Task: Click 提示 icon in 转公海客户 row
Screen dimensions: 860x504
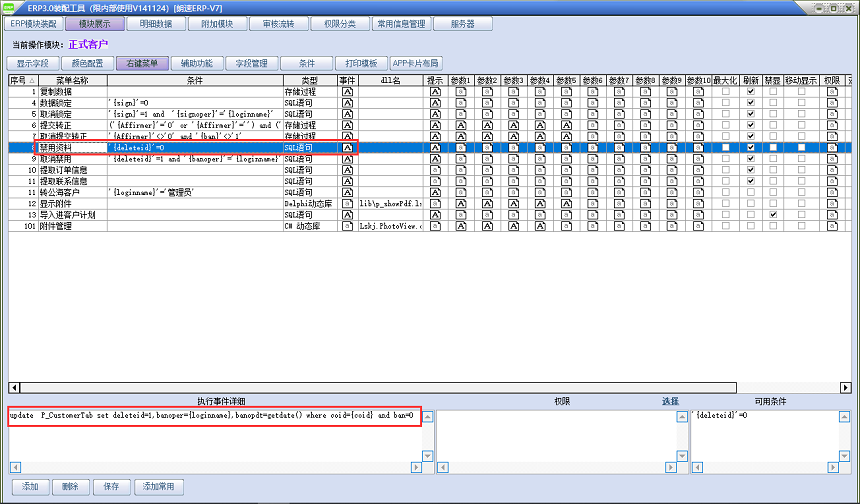Action: [x=435, y=192]
